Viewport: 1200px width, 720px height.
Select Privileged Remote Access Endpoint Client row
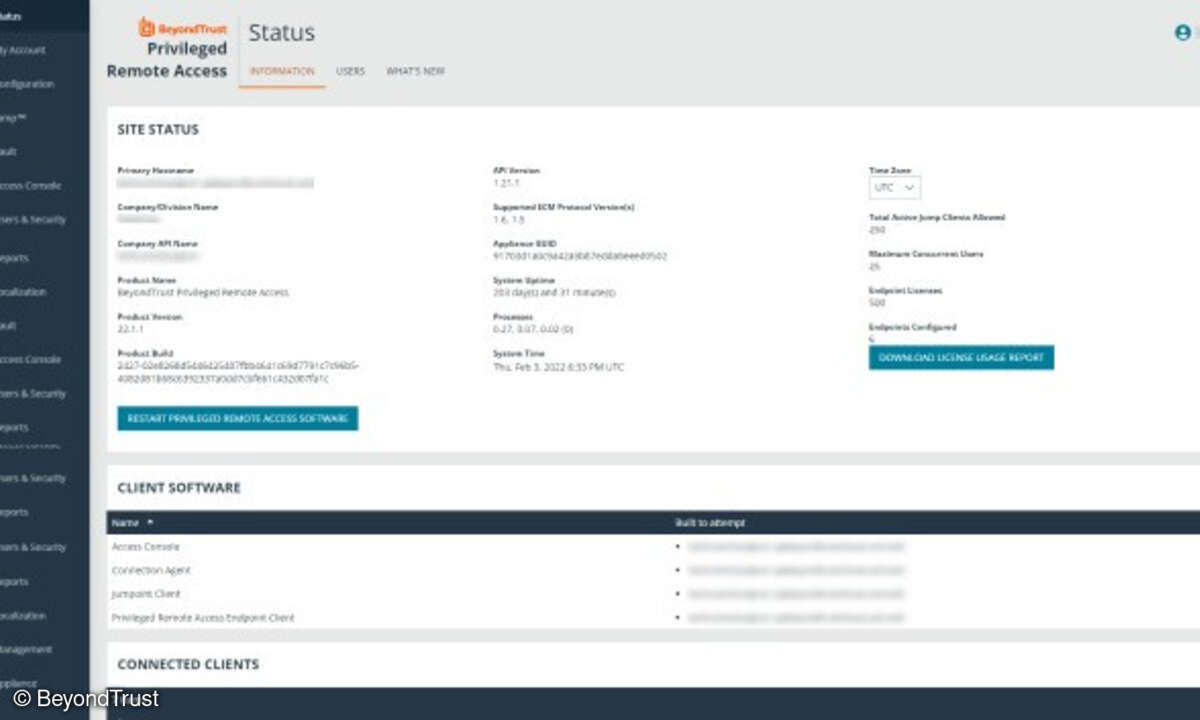(x=654, y=618)
